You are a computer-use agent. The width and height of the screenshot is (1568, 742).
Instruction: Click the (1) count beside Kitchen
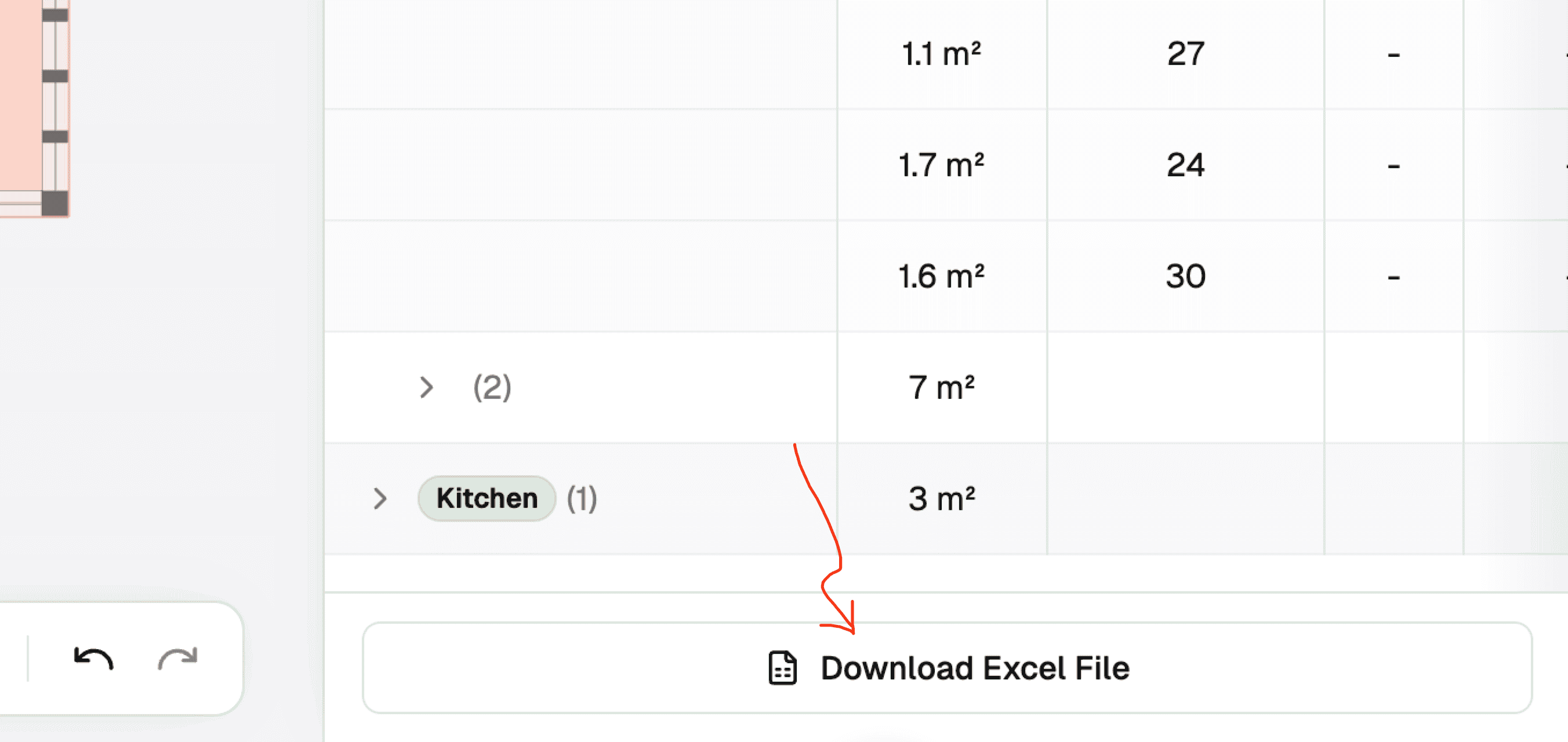(582, 499)
